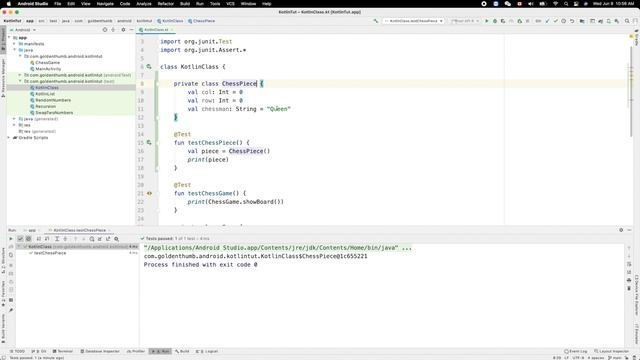Screen dimensions: 640x360
Task: Click the print icon beside the console output
Action: (629, 280)
